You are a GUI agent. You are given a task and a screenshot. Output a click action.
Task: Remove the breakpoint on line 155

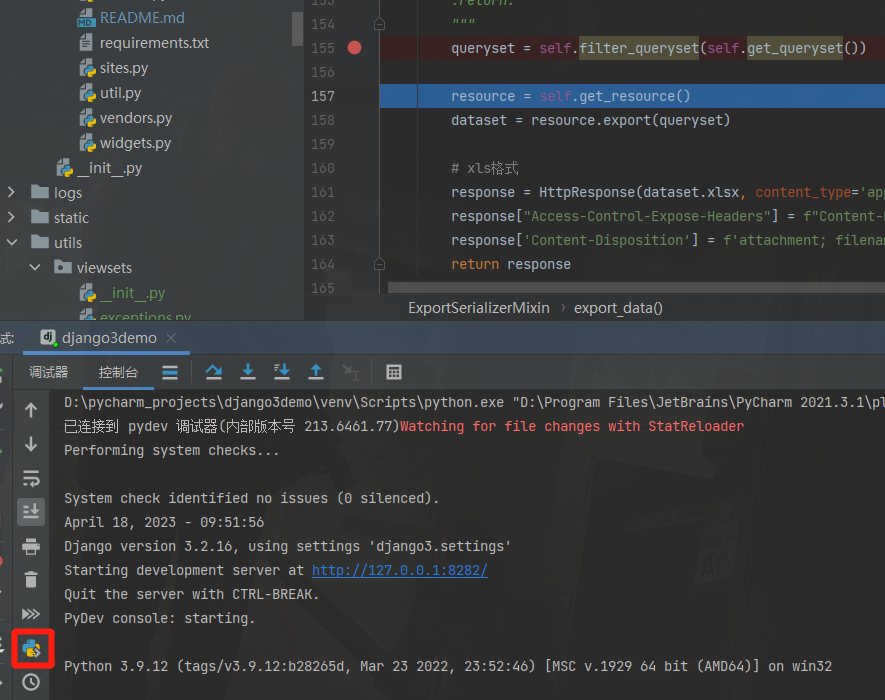click(x=354, y=48)
